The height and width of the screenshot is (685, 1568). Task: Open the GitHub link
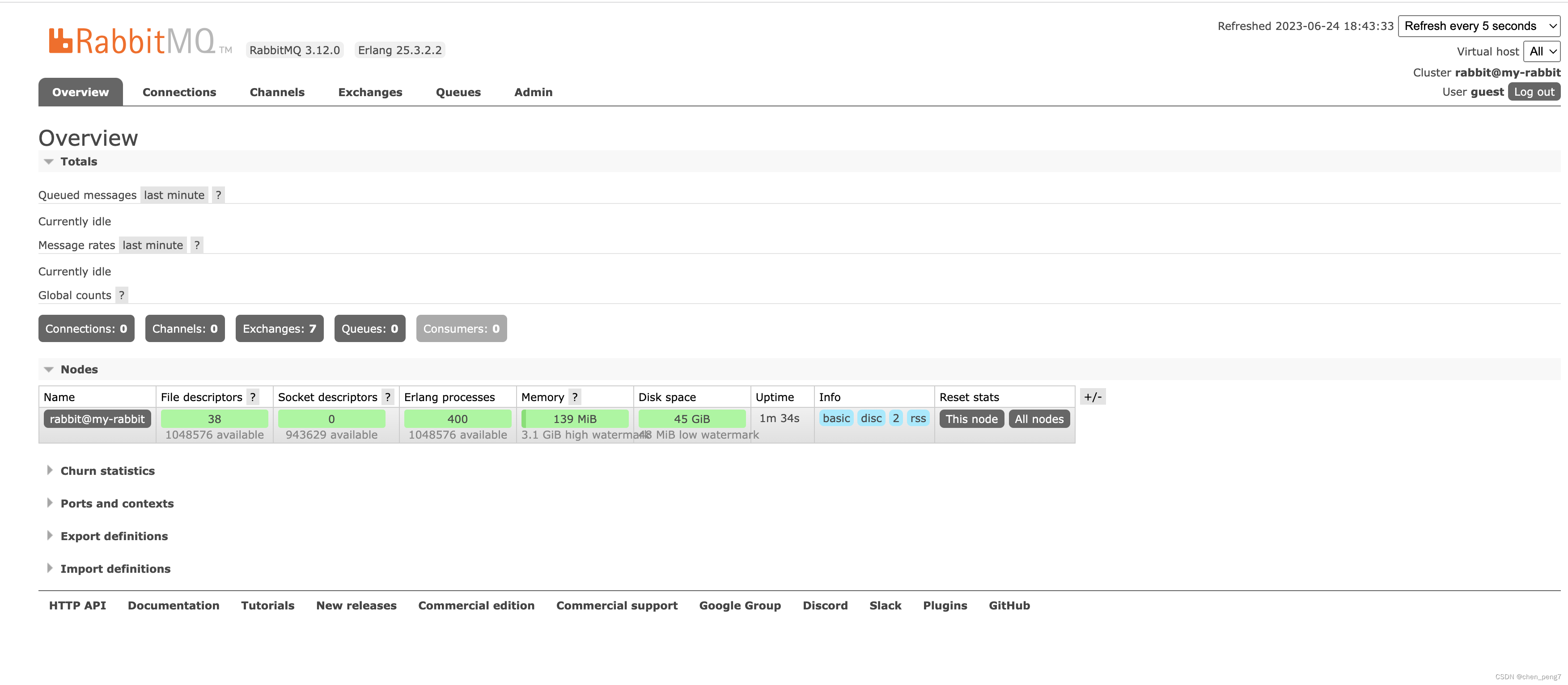(x=1009, y=606)
